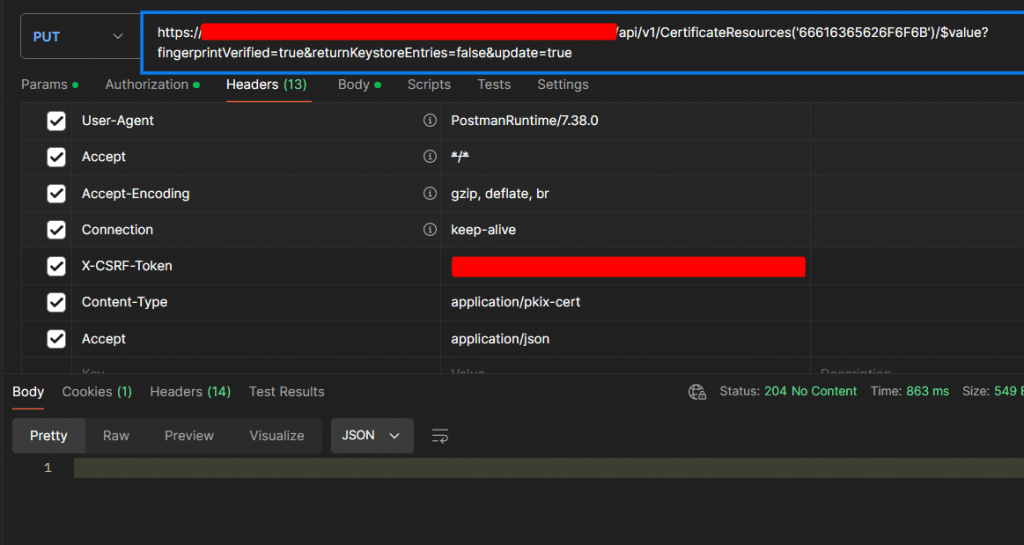Open the JSON format dropdown
This screenshot has height=545, width=1024.
click(372, 435)
